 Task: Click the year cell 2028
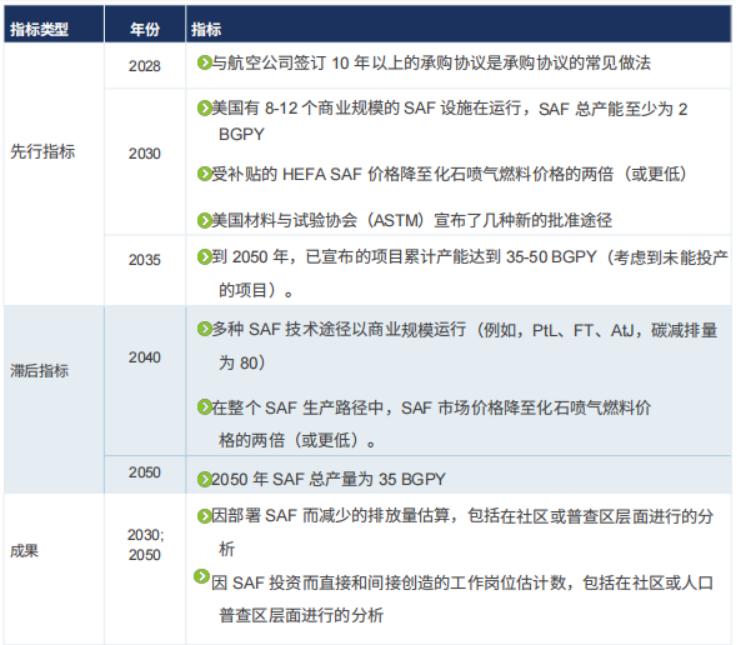pyautogui.click(x=145, y=66)
